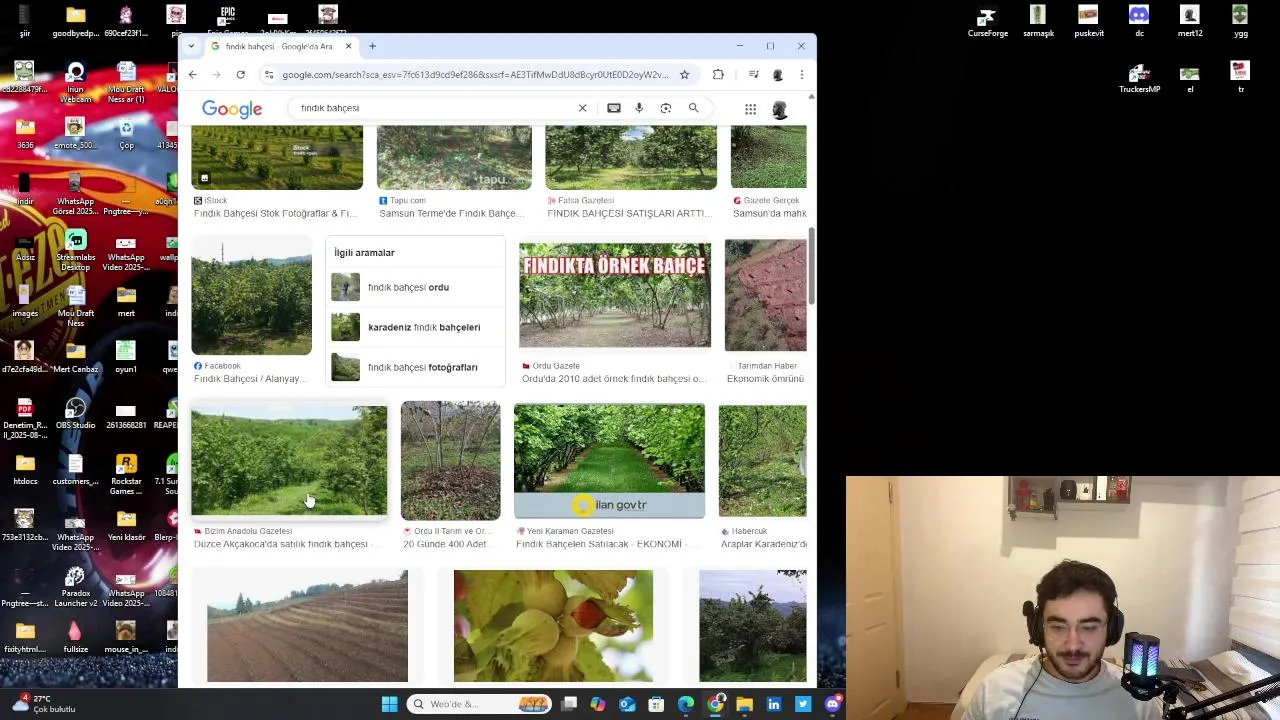Image resolution: width=1280 pixels, height=720 pixels.
Task: Open the Çöp recycle bin icon
Action: click(x=126, y=133)
